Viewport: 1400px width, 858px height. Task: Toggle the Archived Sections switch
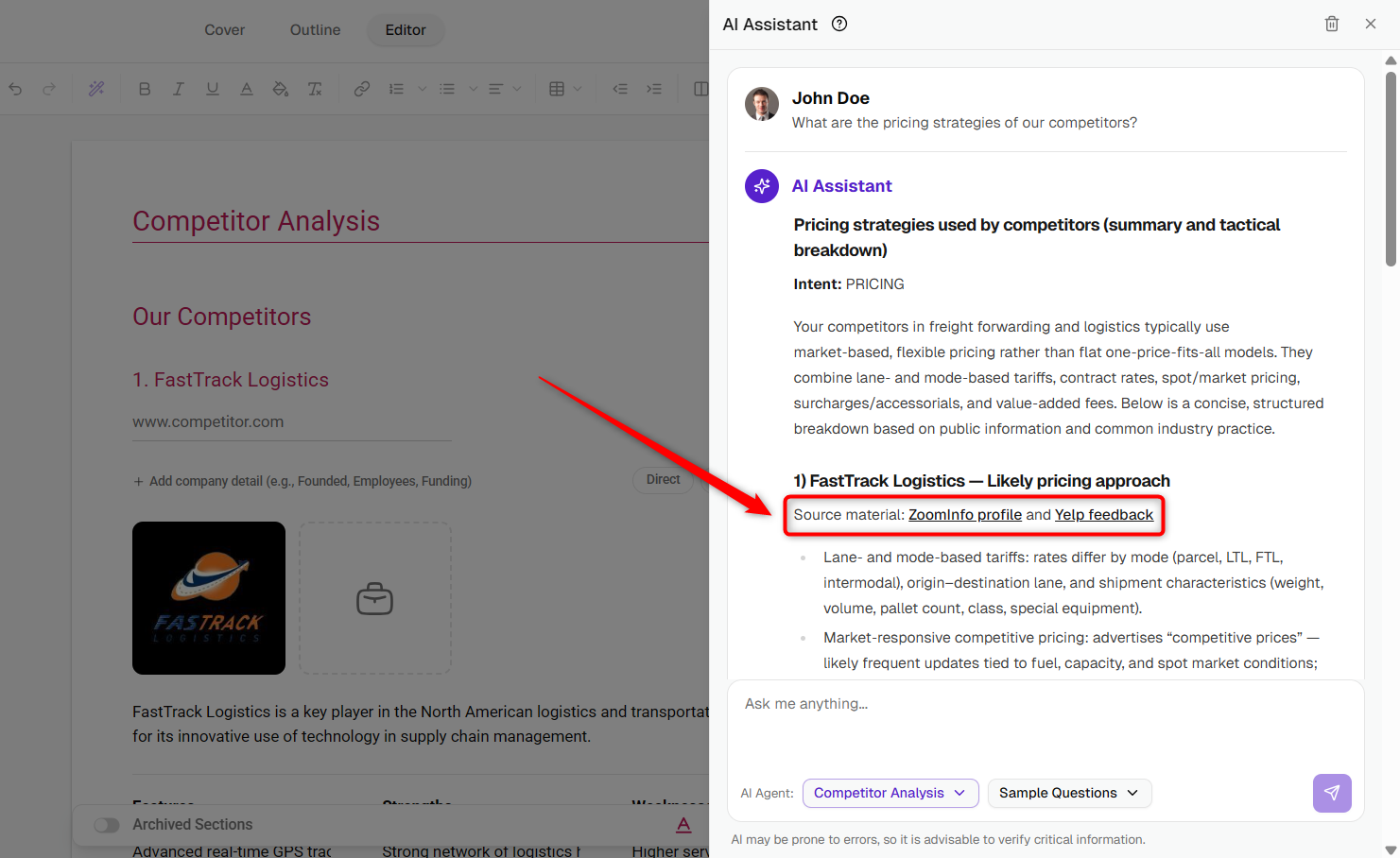pos(107,825)
